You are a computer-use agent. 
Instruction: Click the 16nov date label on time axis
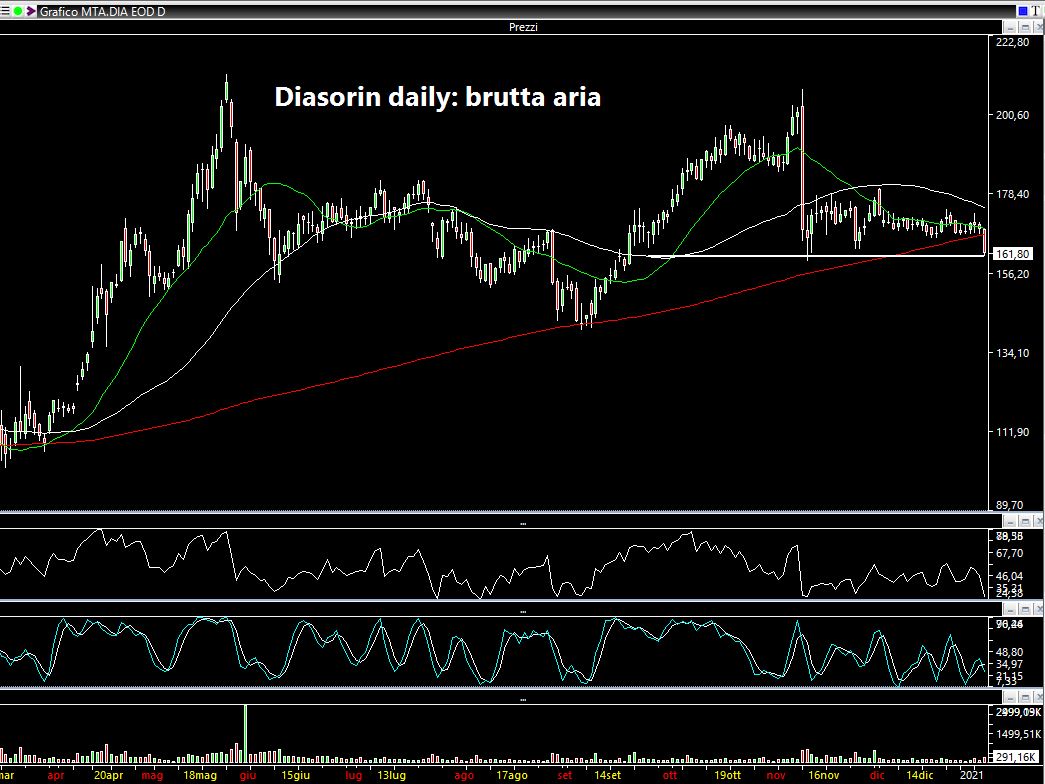(823, 775)
